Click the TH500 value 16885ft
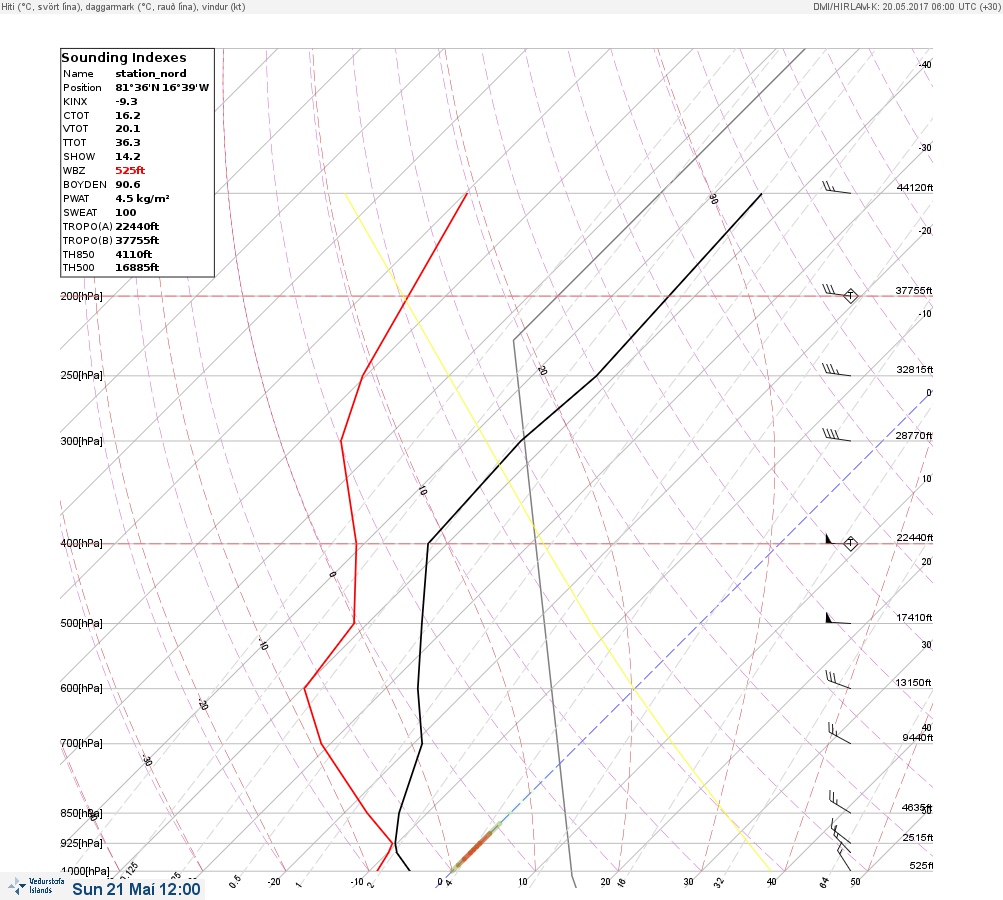Image resolution: width=1003 pixels, height=900 pixels. point(137,268)
